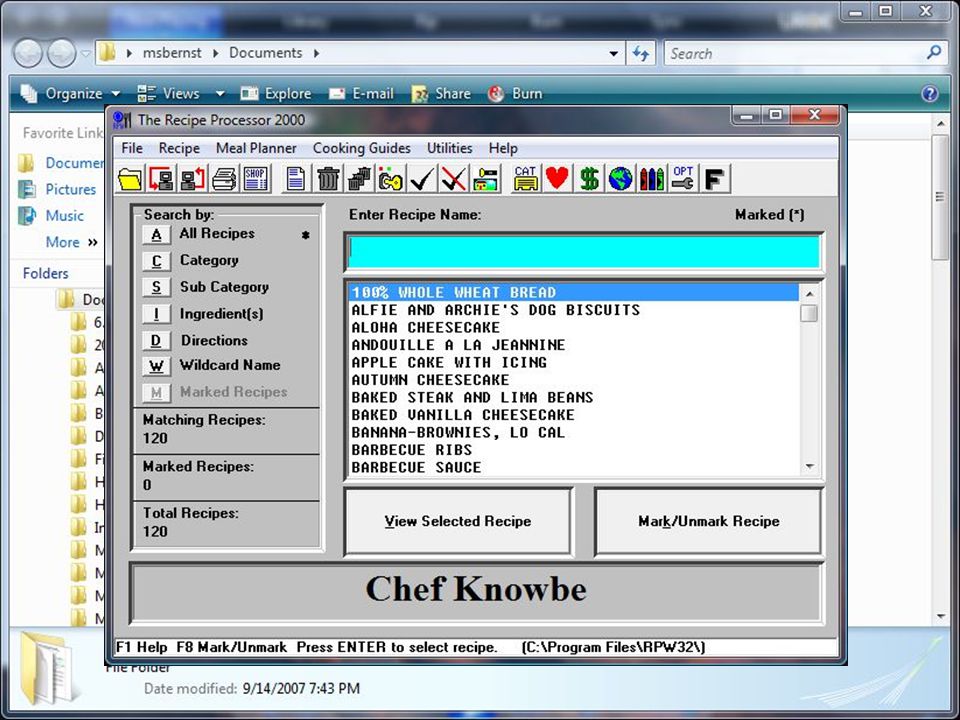Click the blue-lined document toolbar icon
The height and width of the screenshot is (720, 960).
click(296, 179)
